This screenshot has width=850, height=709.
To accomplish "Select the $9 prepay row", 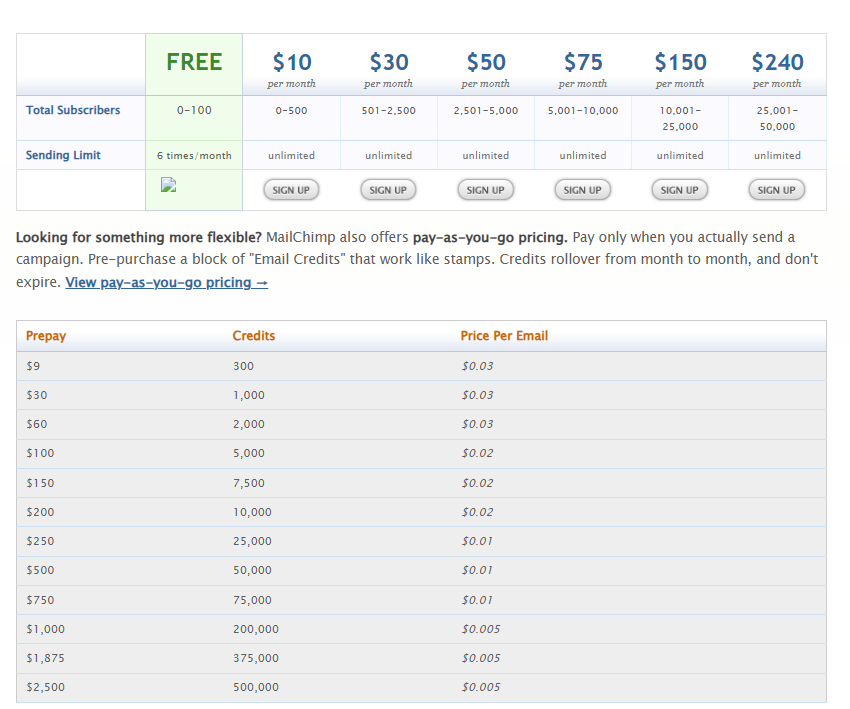I will click(x=421, y=366).
